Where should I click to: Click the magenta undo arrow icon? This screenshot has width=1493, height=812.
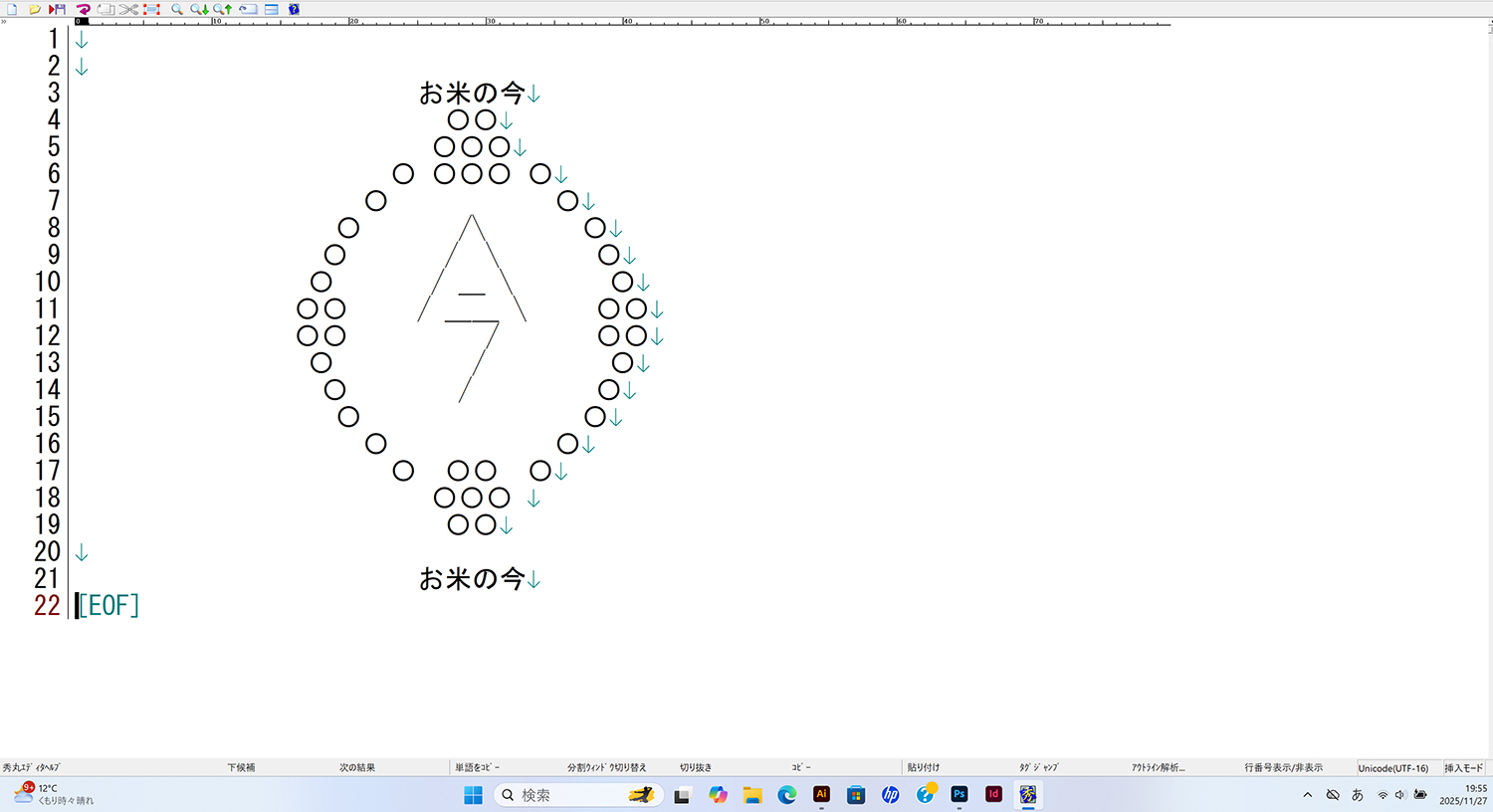click(83, 9)
